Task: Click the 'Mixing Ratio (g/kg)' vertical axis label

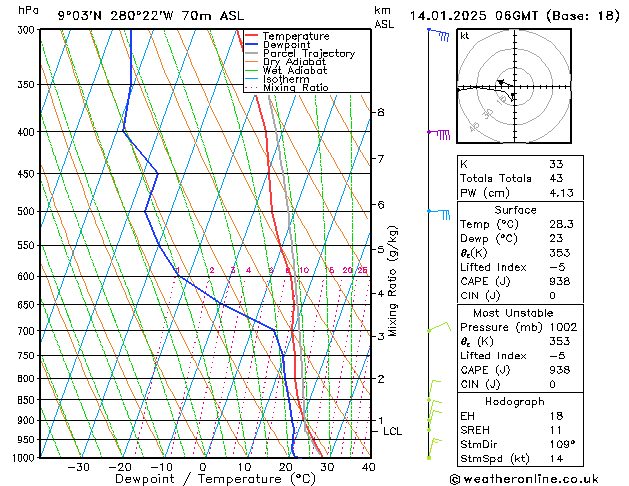Action: point(392,281)
